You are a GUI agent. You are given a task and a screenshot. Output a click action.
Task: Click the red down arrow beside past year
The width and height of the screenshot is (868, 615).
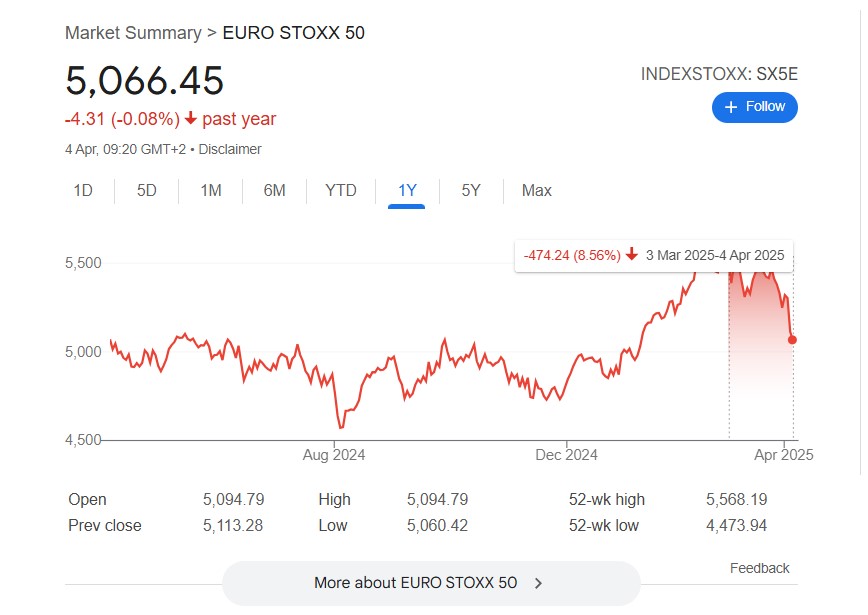(190, 118)
